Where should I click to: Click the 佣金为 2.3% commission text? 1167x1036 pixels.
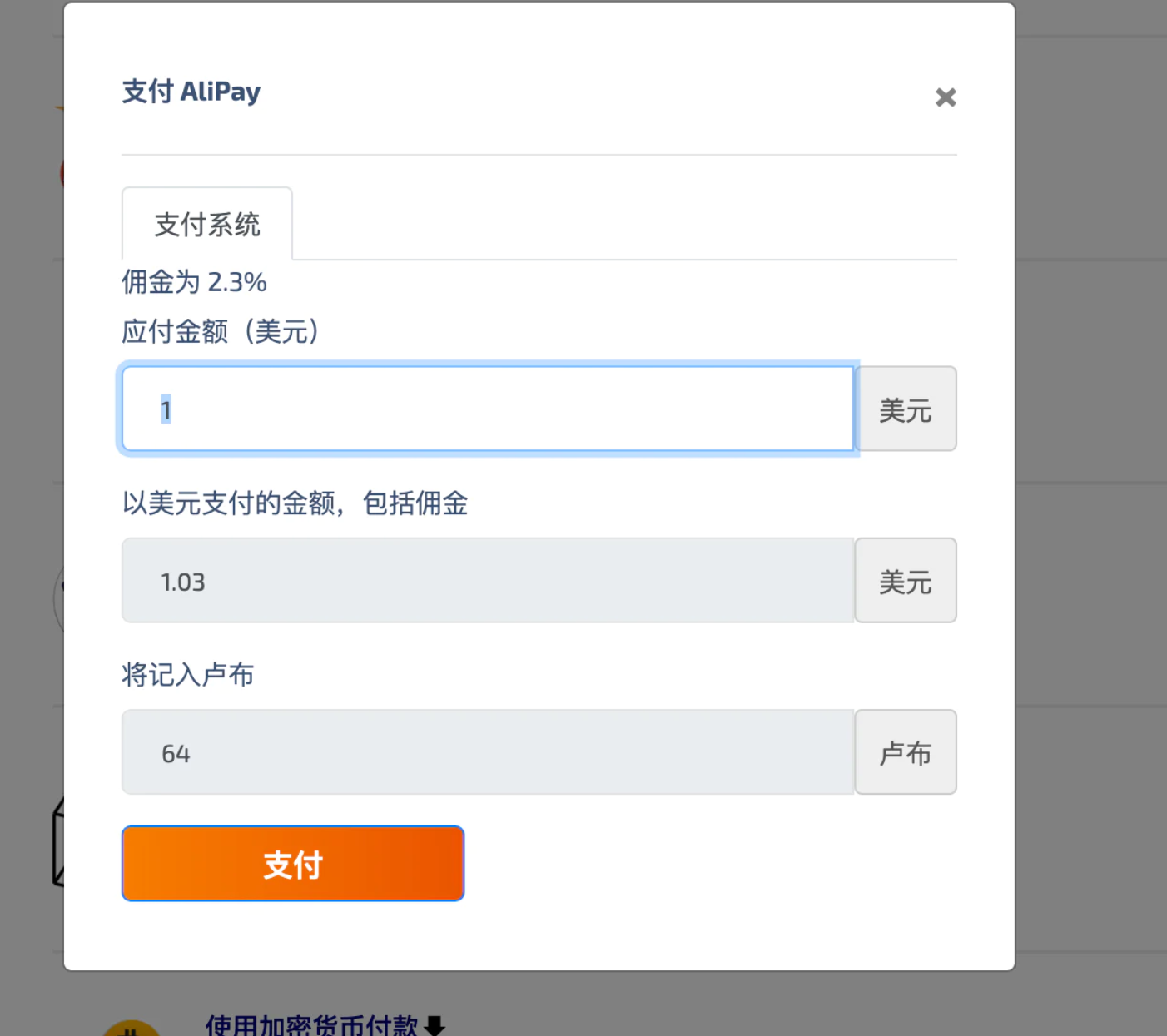(194, 282)
